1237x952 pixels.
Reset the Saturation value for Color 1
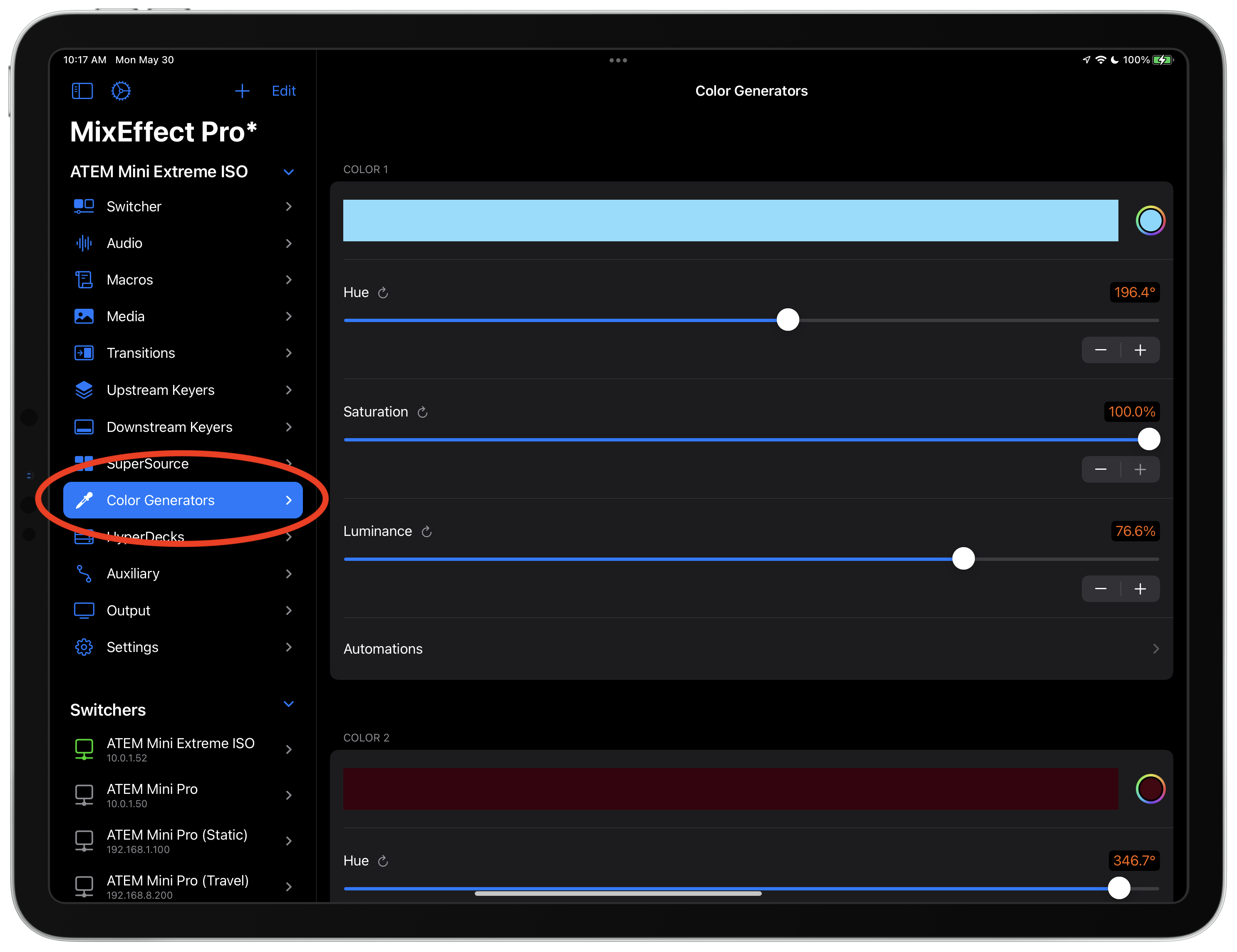pyautogui.click(x=422, y=412)
